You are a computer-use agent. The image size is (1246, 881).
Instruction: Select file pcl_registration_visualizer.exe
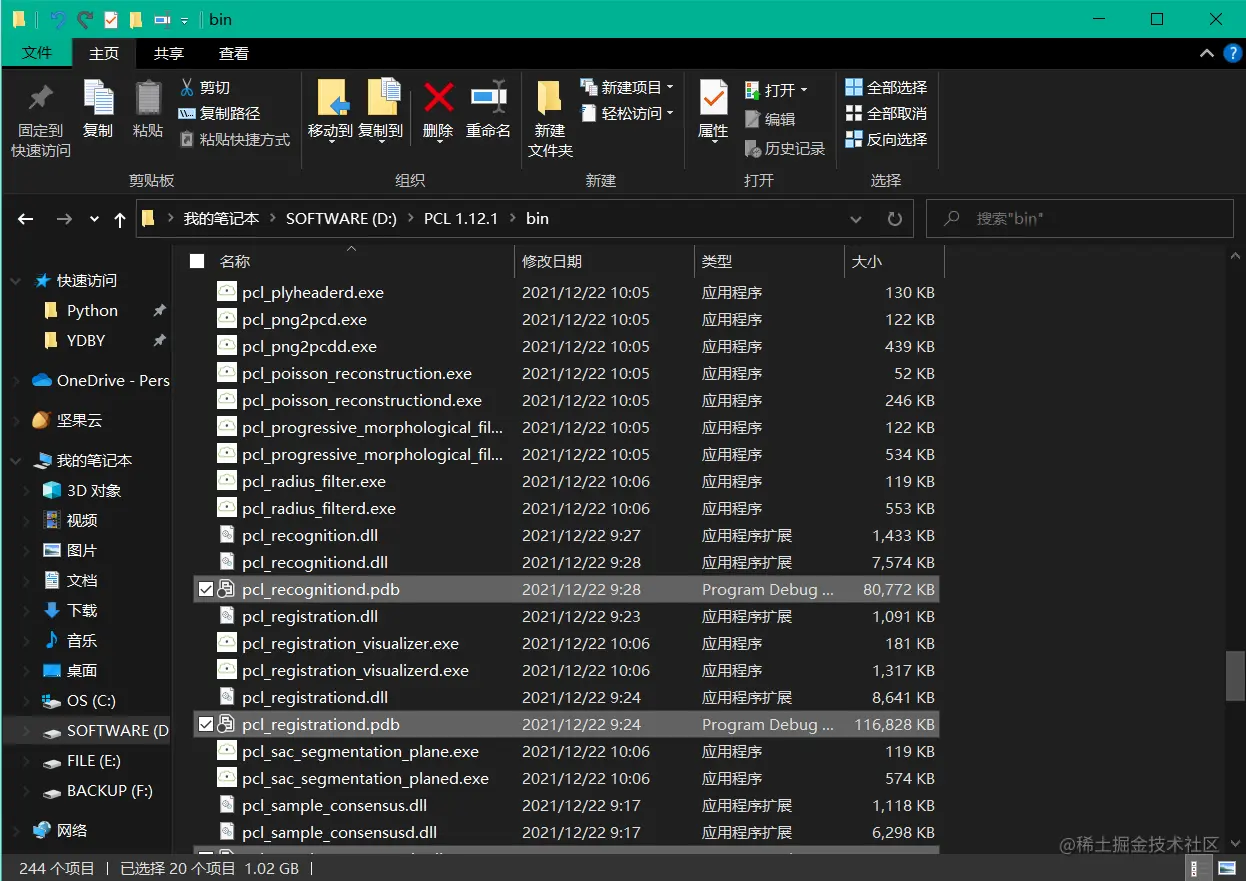point(350,644)
